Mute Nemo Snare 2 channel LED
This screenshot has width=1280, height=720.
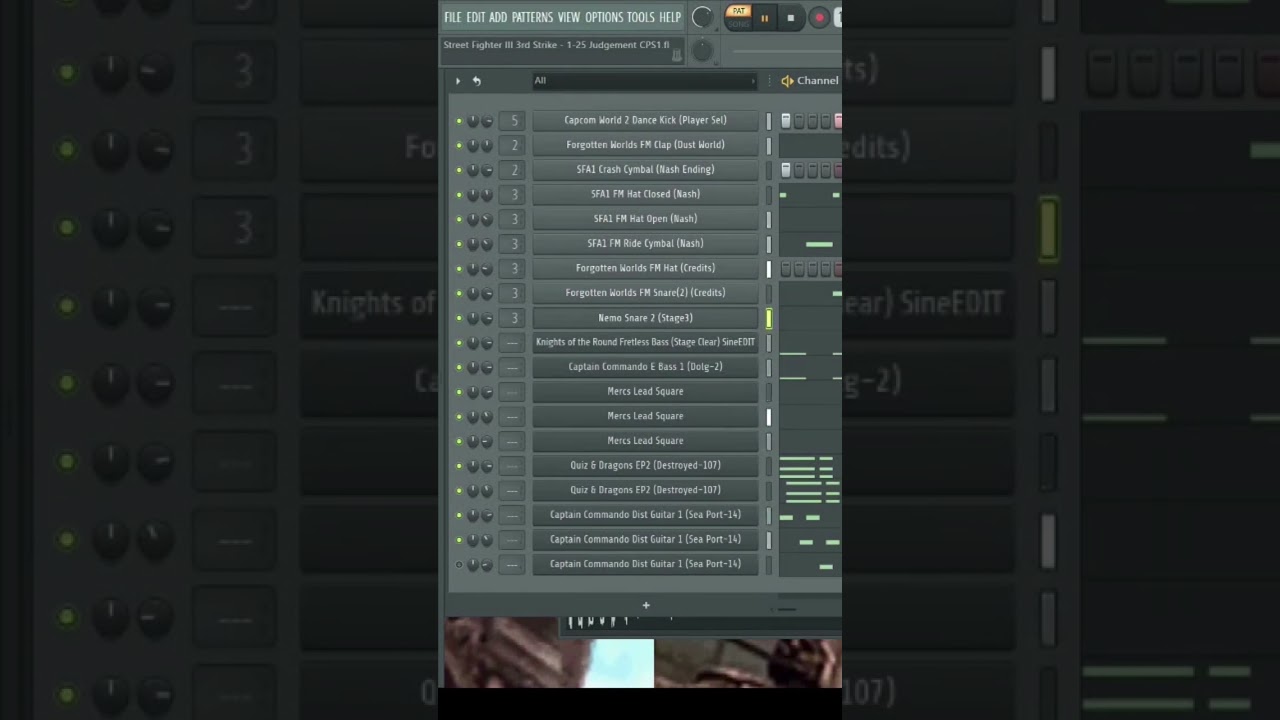tap(459, 318)
